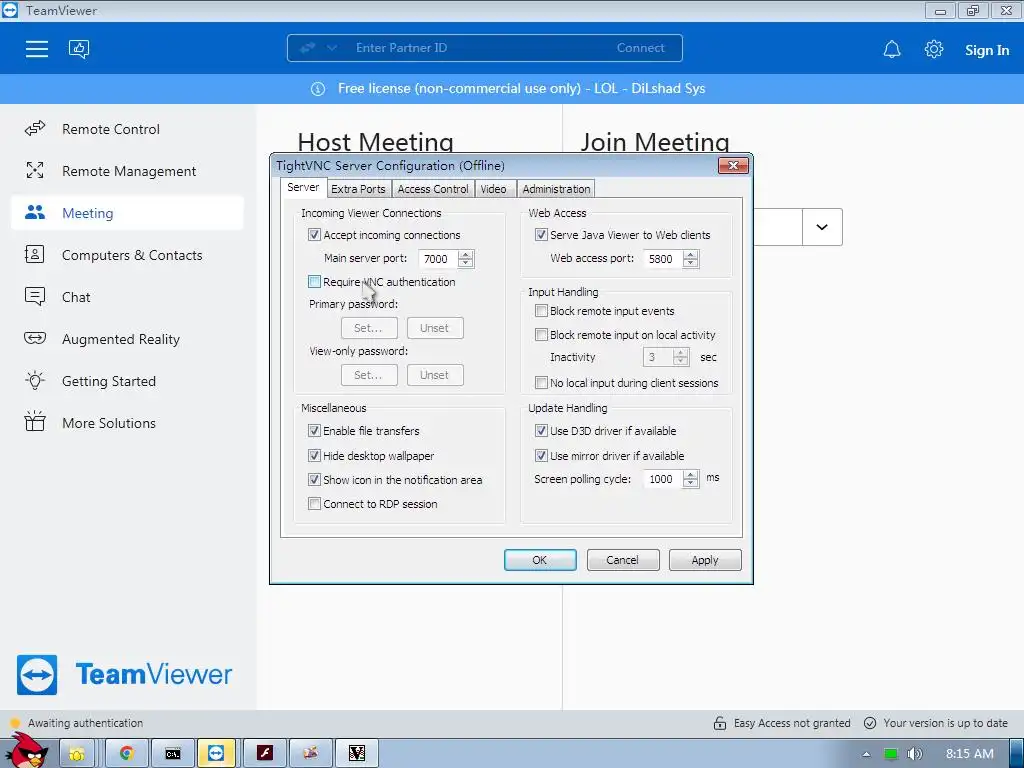This screenshot has height=768, width=1024.
Task: Click the connection mode arrows icon
Action: tap(308, 48)
